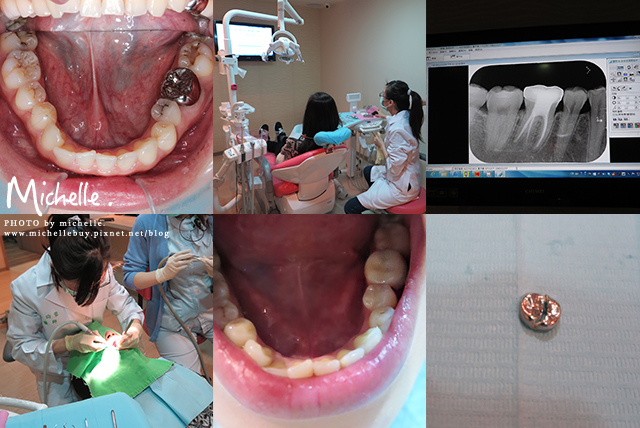Image resolution: width=640 pixels, height=428 pixels.
Task: Click the yellow-purple application icon on the taskbar
Action: coord(466,174)
